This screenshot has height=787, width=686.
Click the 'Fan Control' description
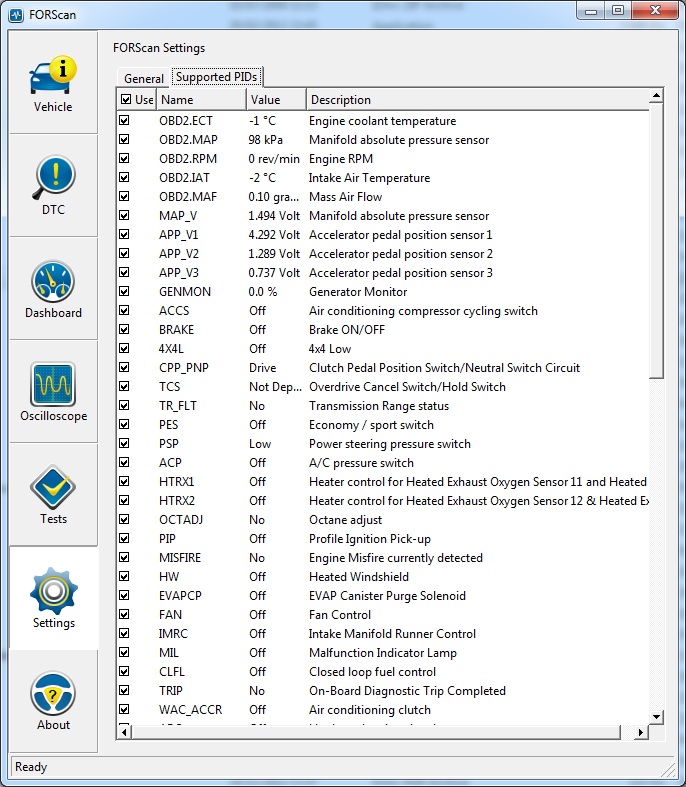339,615
